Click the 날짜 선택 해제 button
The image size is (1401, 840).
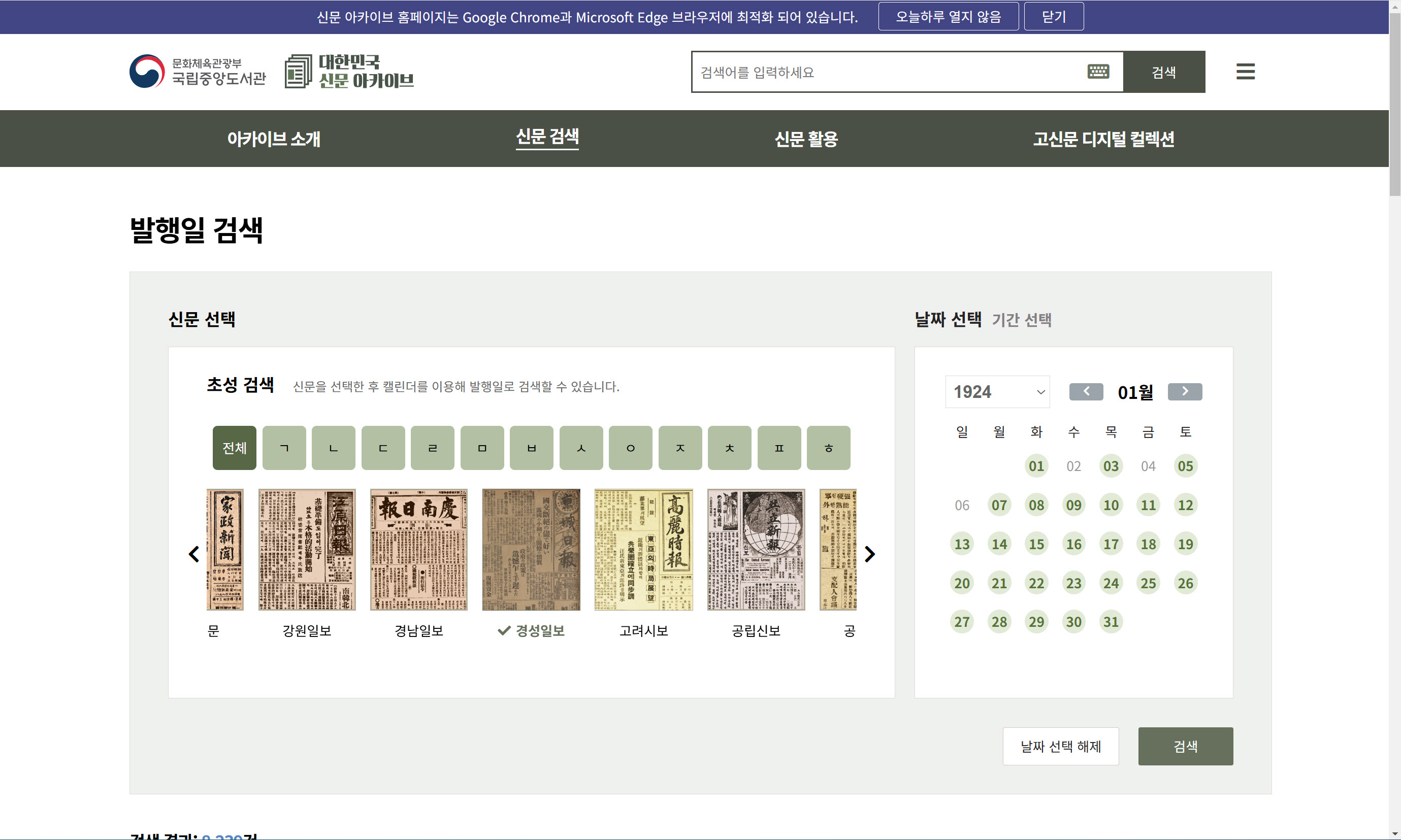point(1060,746)
